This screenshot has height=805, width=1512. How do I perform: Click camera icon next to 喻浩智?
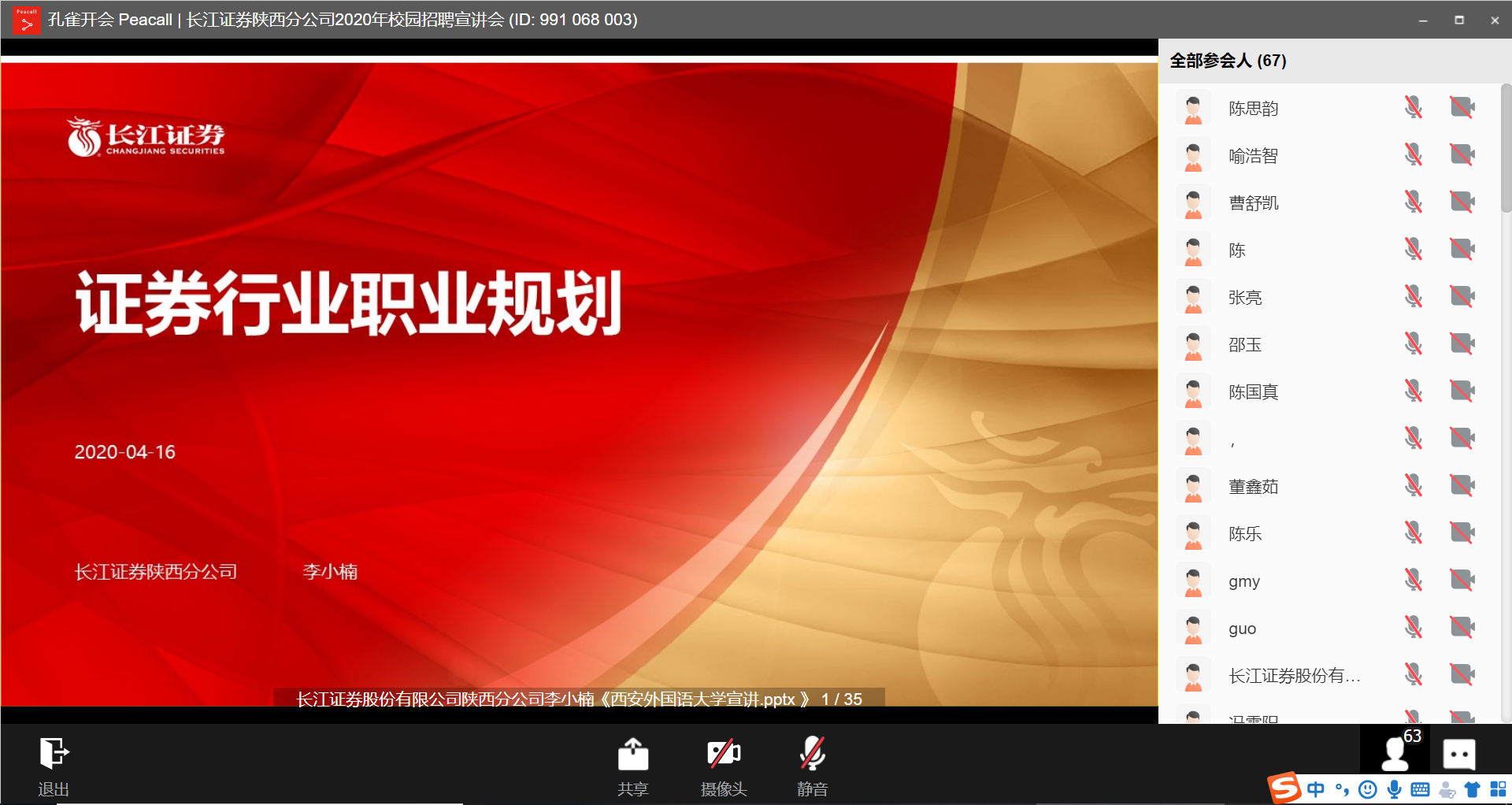coord(1462,154)
